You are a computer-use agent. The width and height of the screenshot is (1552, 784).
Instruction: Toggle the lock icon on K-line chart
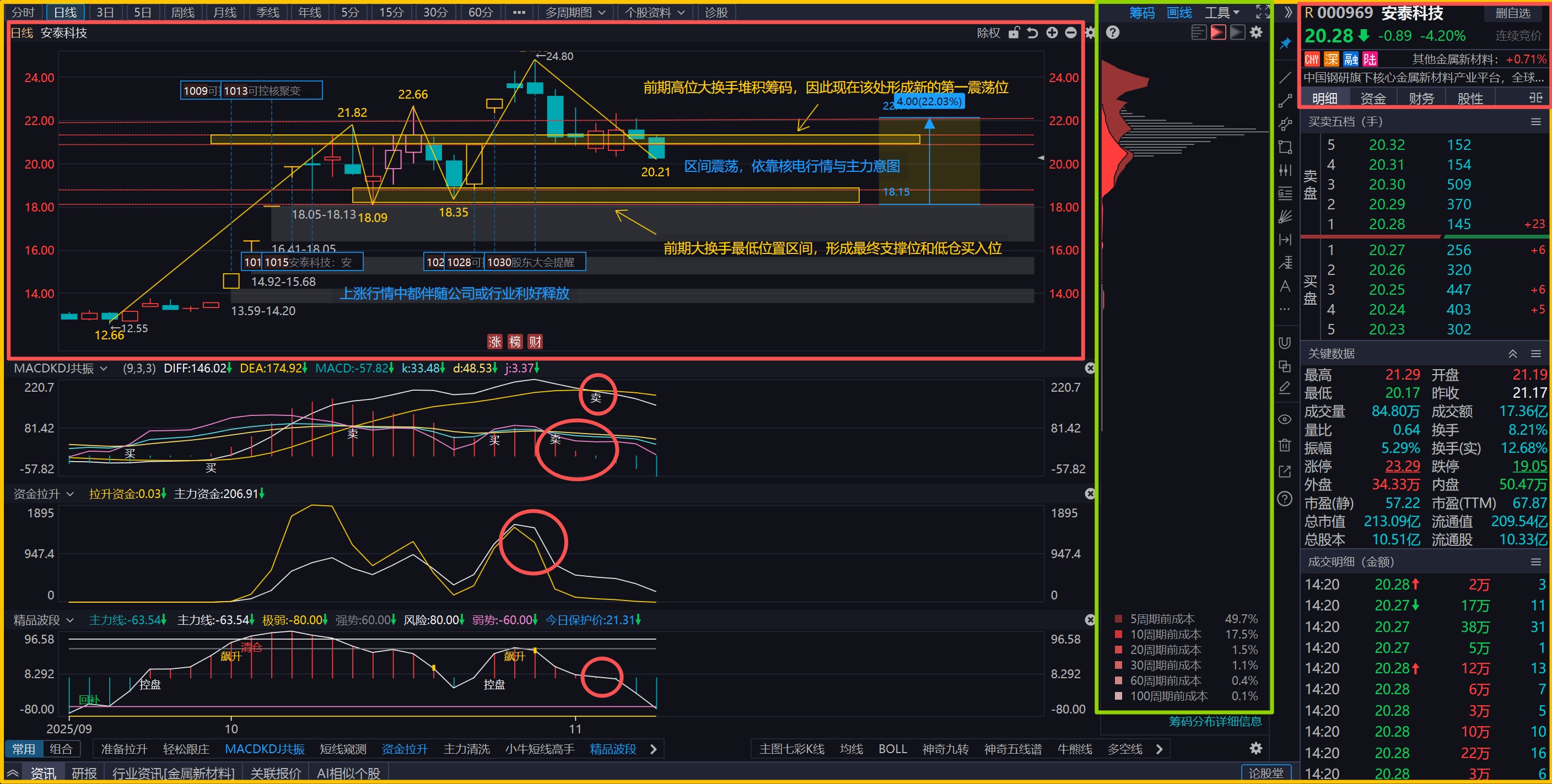[1014, 33]
